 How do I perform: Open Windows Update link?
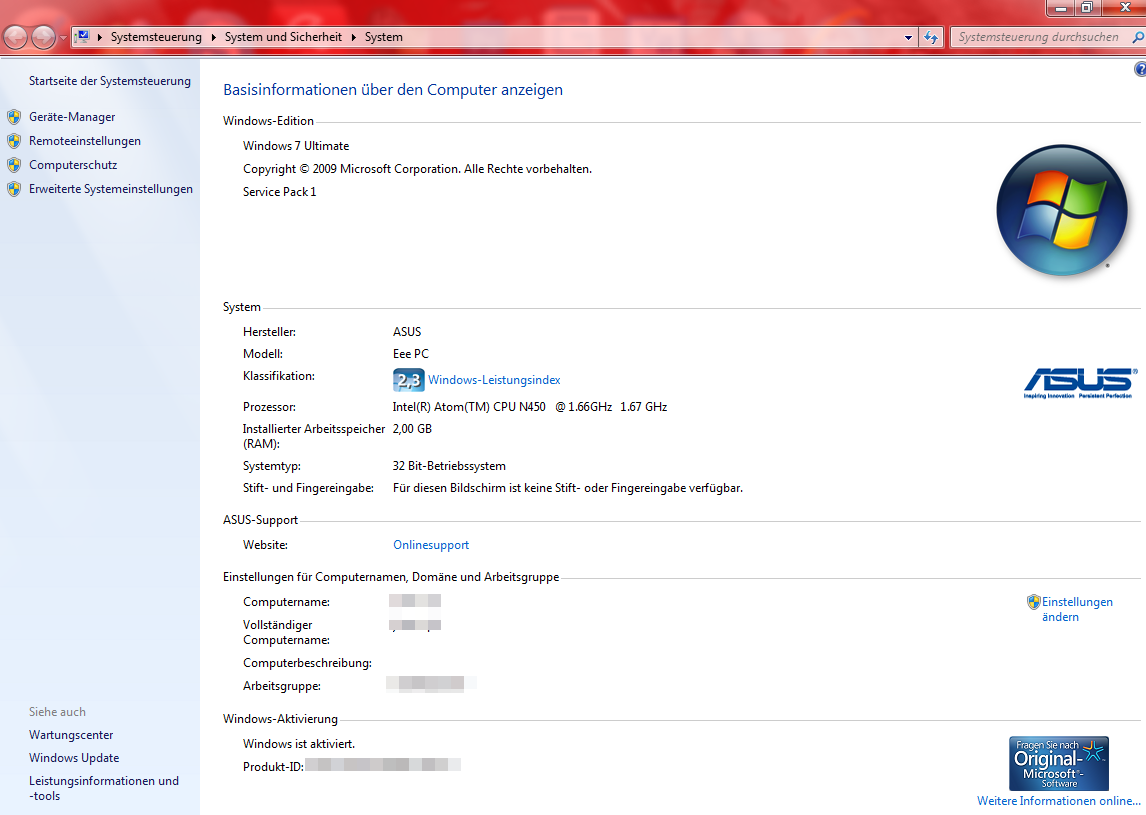[x=74, y=759]
